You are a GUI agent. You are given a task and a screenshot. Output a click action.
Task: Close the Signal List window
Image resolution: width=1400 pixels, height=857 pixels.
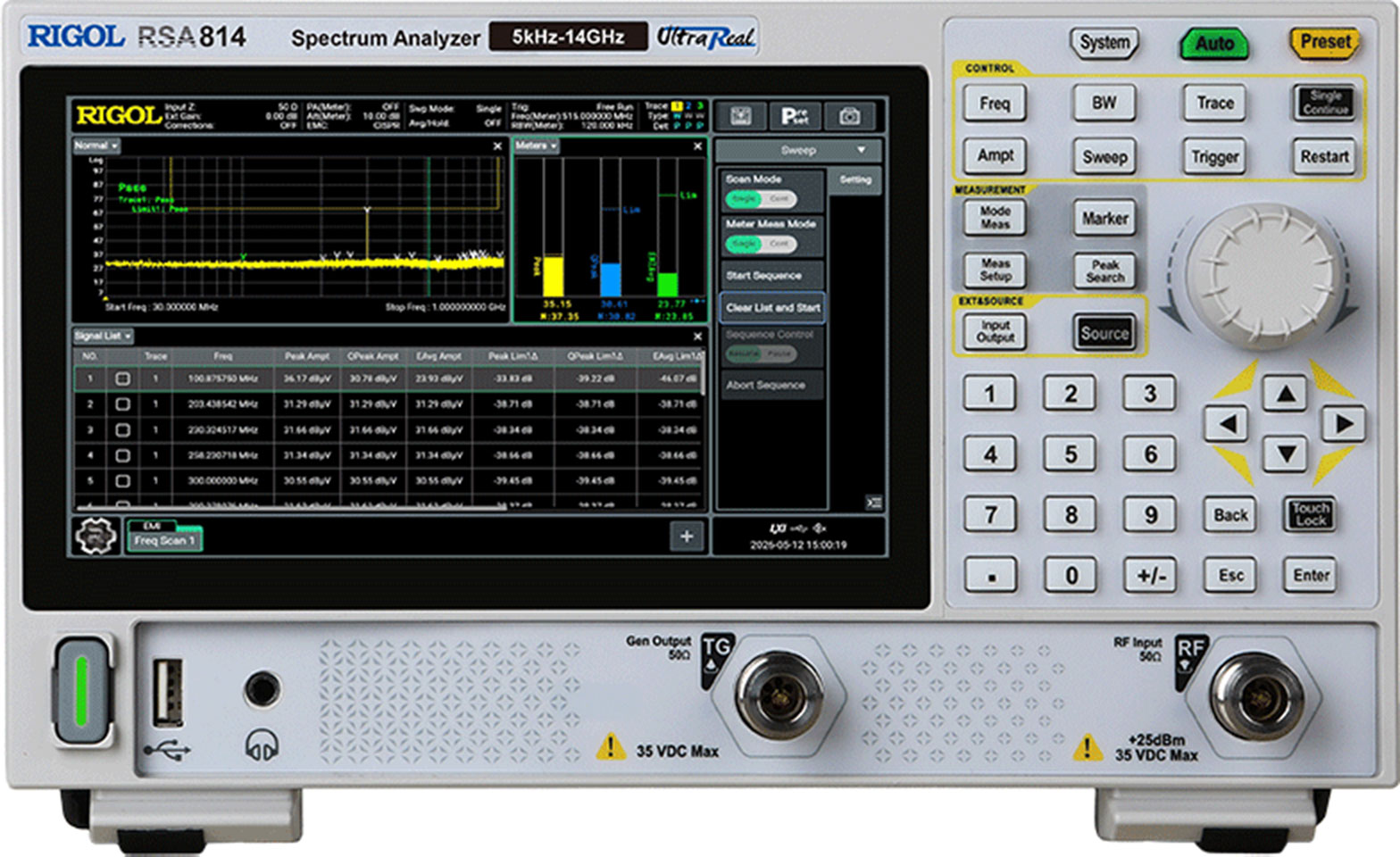pyautogui.click(x=697, y=336)
